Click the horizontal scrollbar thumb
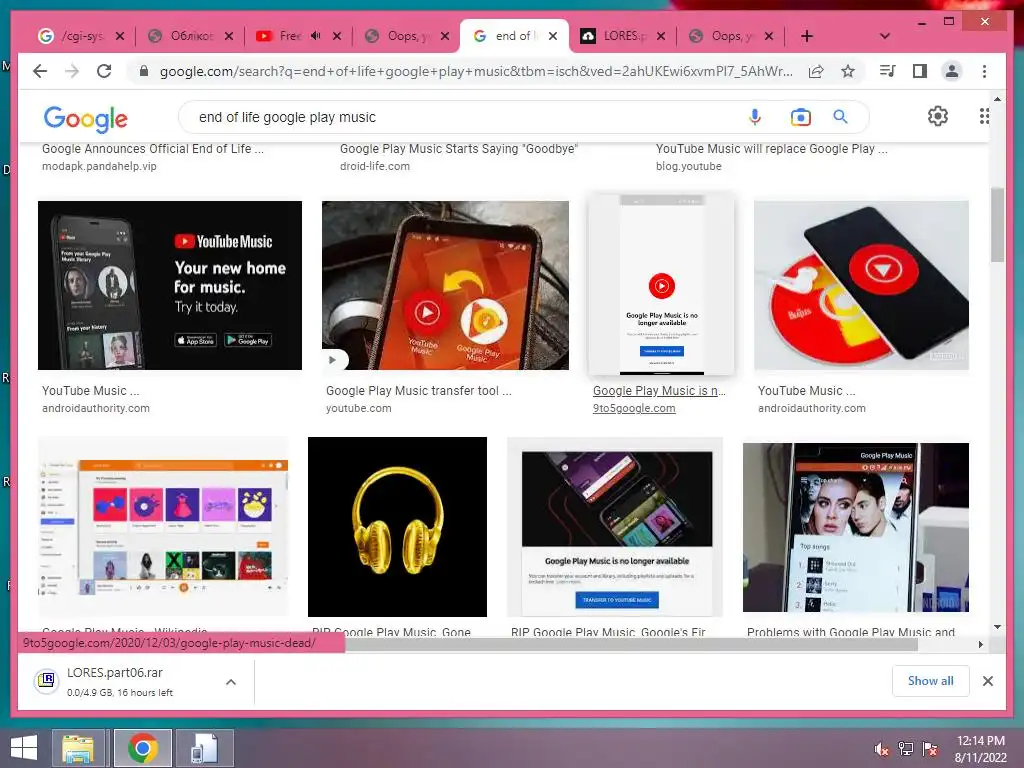This screenshot has height=768, width=1024. click(632, 645)
